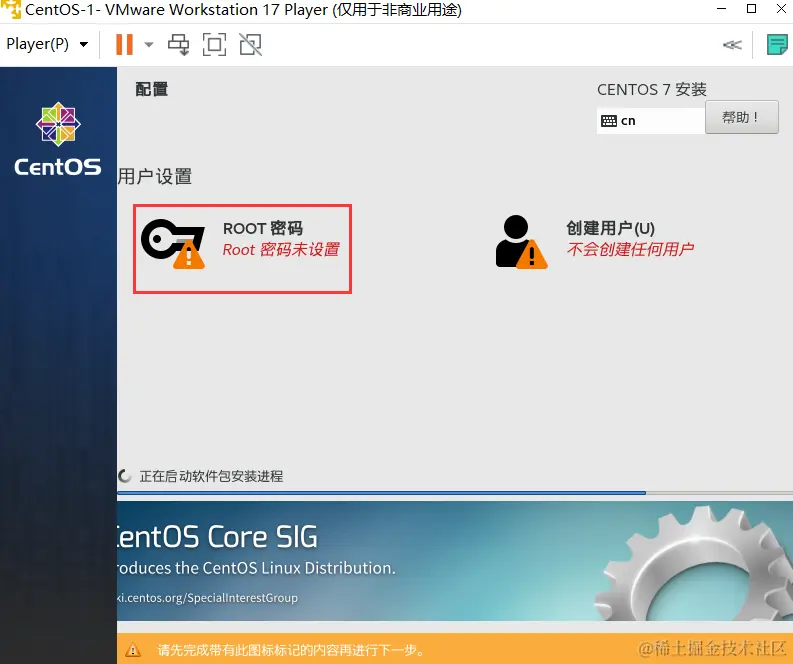Click the '不会创建任何用户' status text
The image size is (793, 664).
[x=630, y=249]
